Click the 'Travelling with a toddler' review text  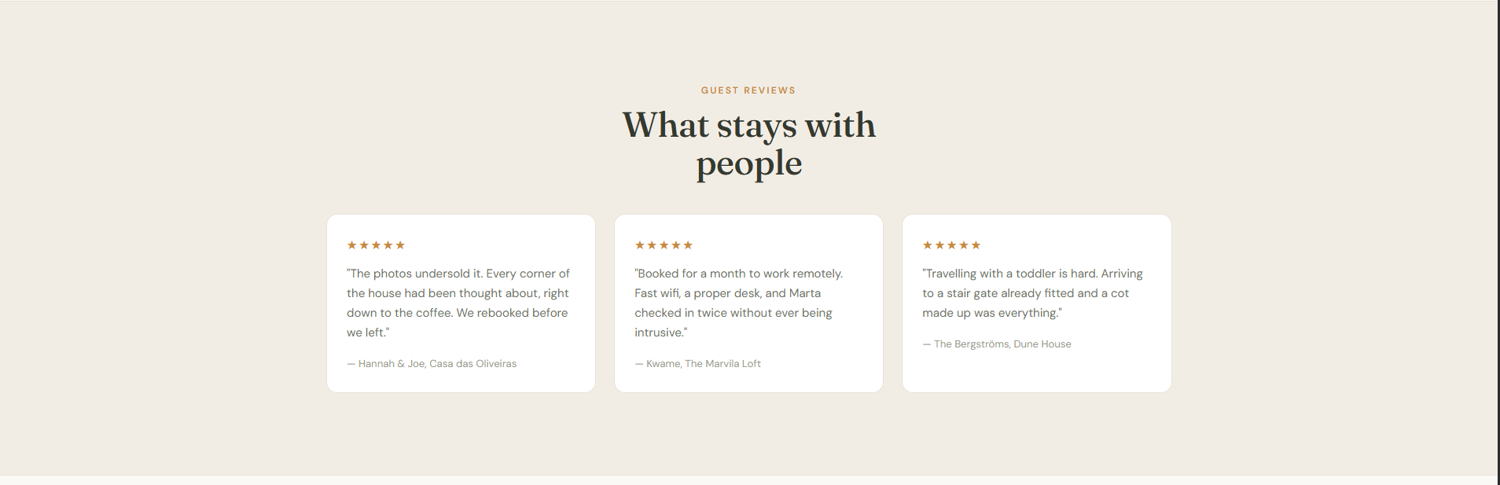pyautogui.click(x=1033, y=293)
